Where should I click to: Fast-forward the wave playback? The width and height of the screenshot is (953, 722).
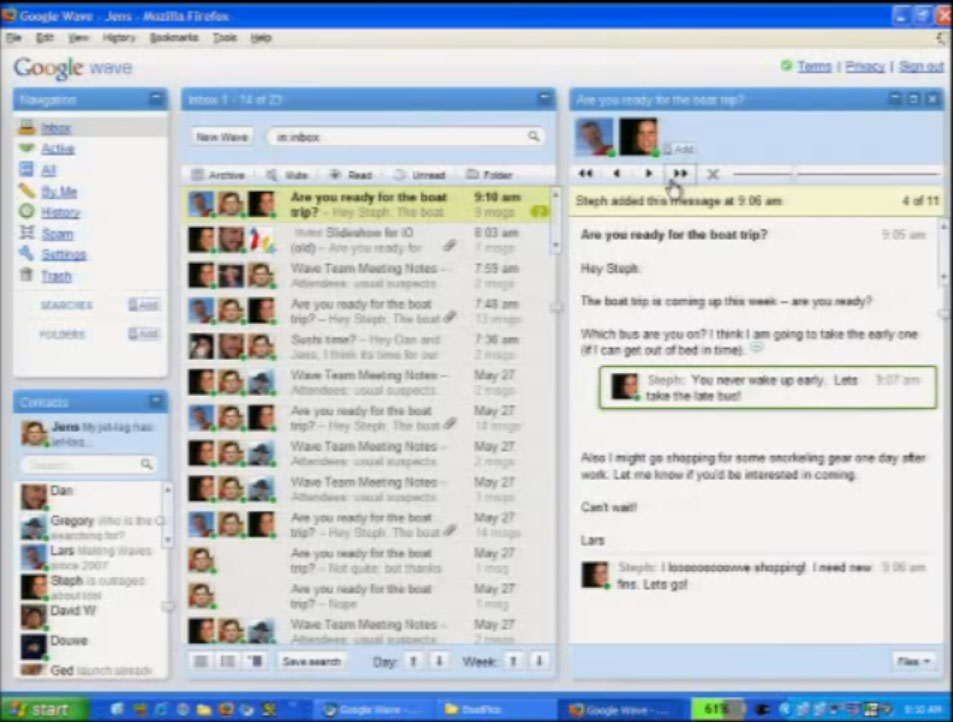pyautogui.click(x=680, y=174)
